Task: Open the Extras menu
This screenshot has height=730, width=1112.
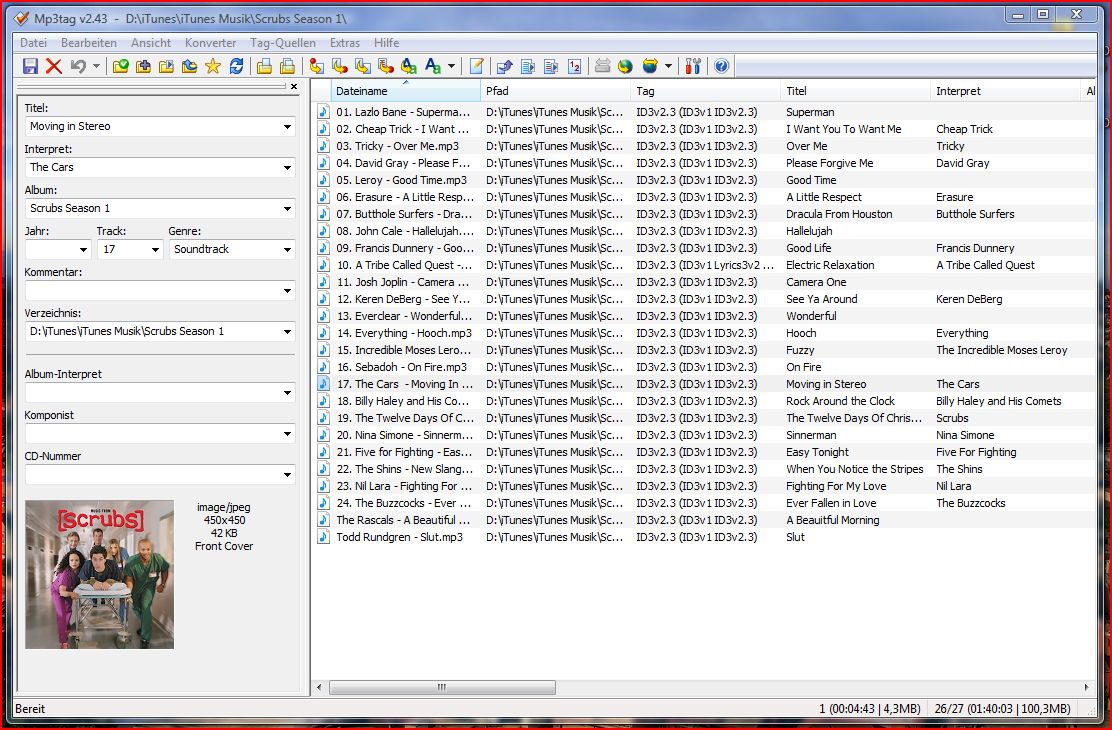Action: coord(345,43)
